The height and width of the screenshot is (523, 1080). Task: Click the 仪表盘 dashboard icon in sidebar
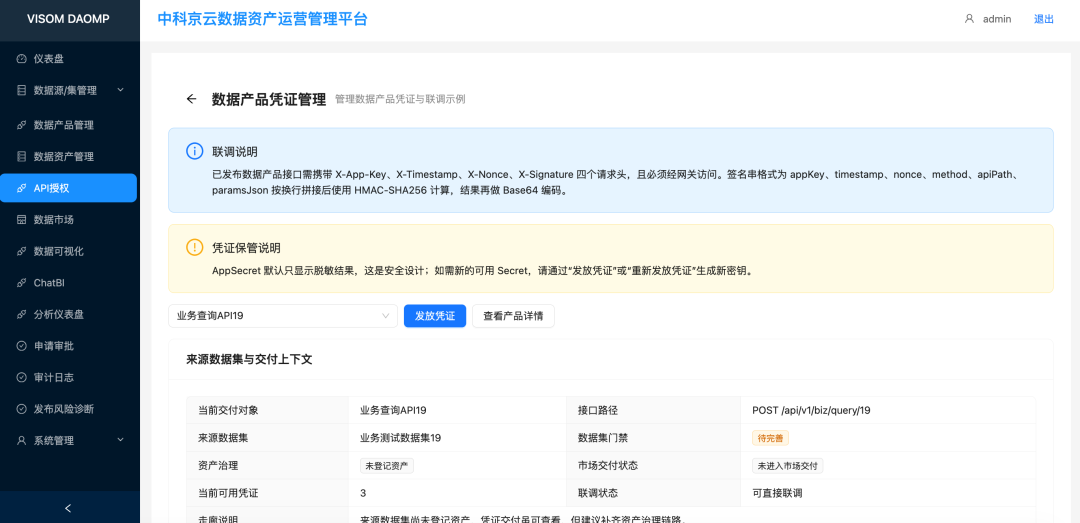[21, 59]
